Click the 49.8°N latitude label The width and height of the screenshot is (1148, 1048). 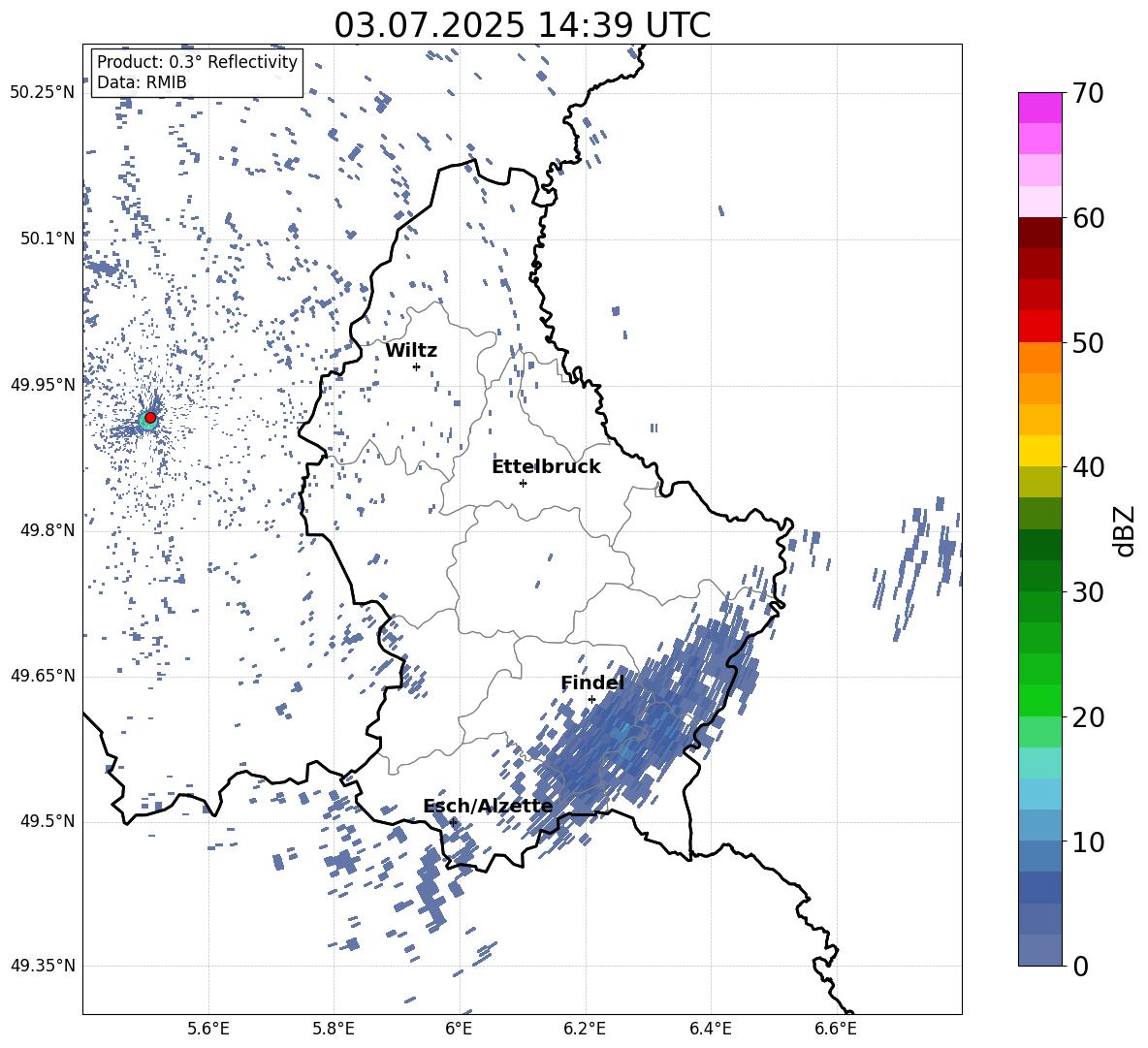tap(48, 530)
